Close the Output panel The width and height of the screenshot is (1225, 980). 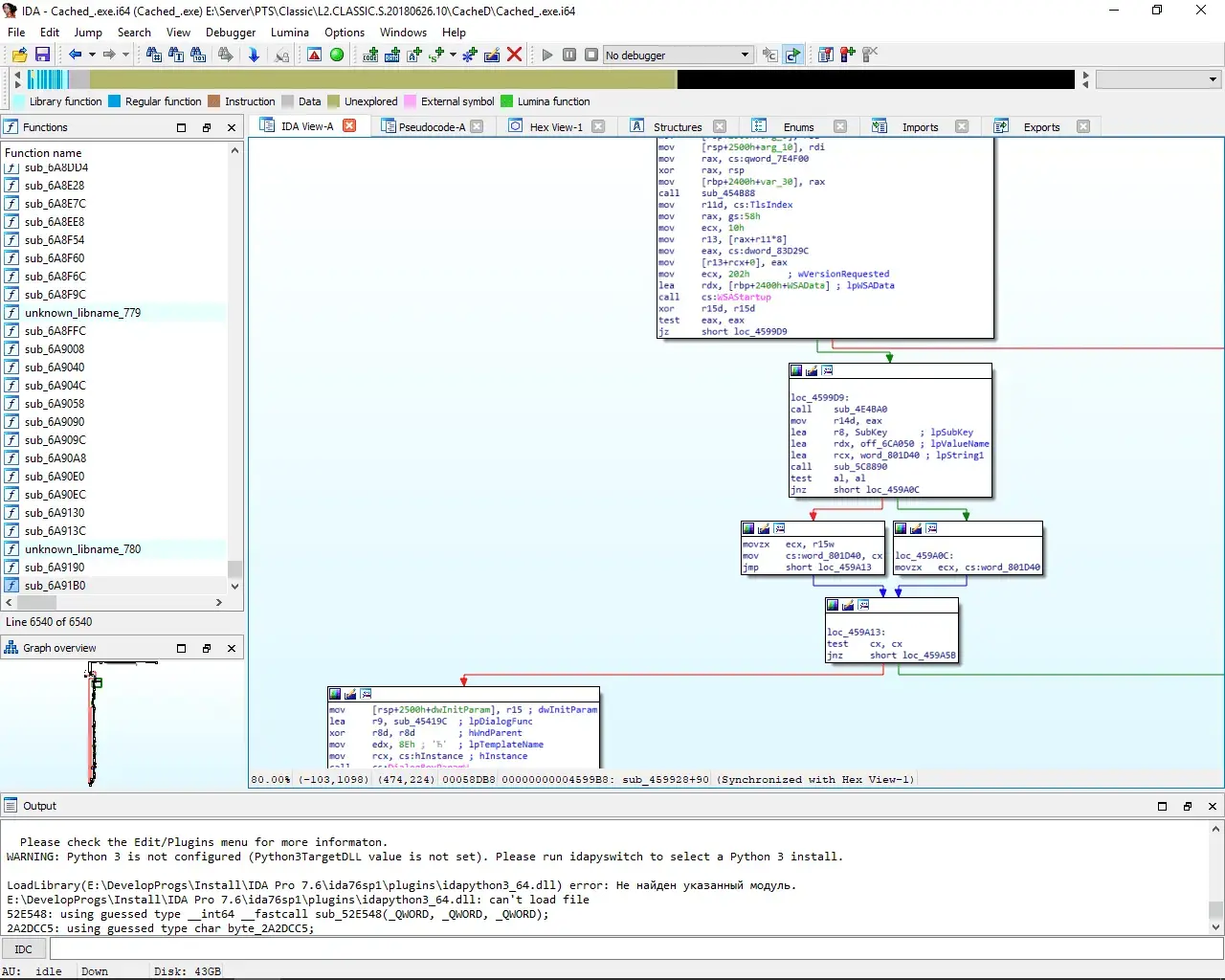coord(1213,806)
